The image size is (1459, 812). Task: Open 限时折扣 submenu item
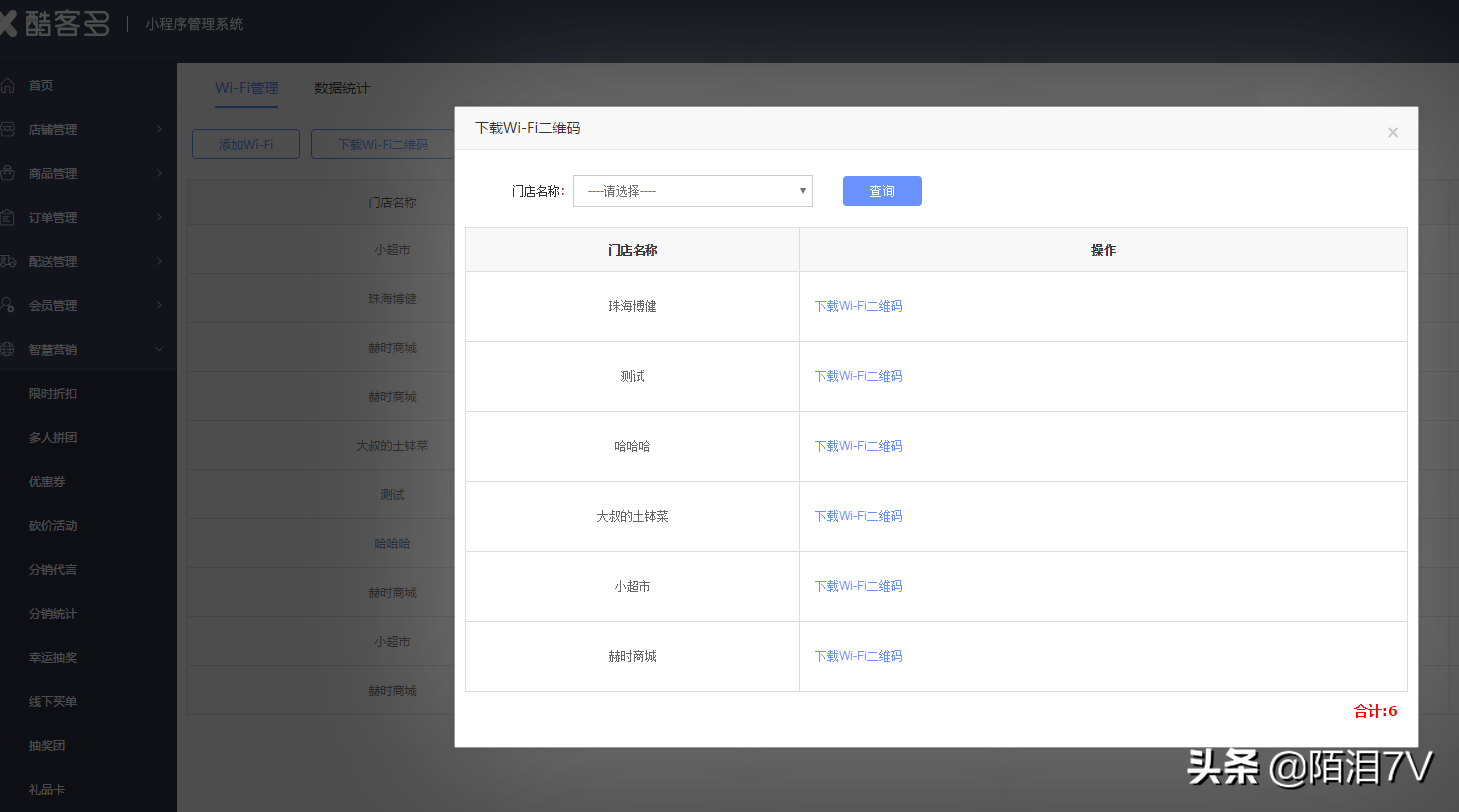(53, 394)
